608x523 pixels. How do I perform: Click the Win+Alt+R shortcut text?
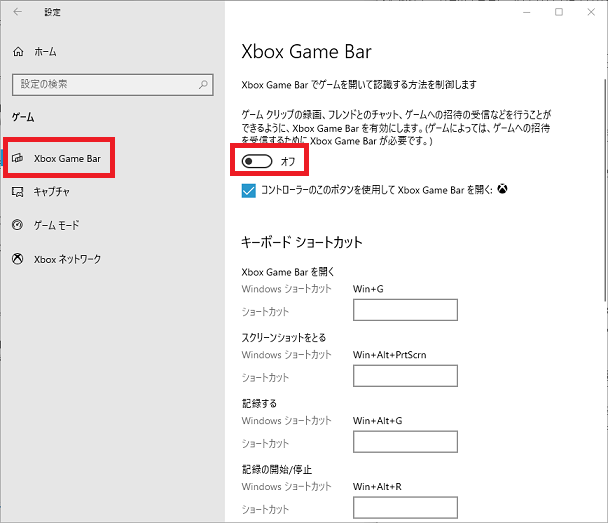377,487
